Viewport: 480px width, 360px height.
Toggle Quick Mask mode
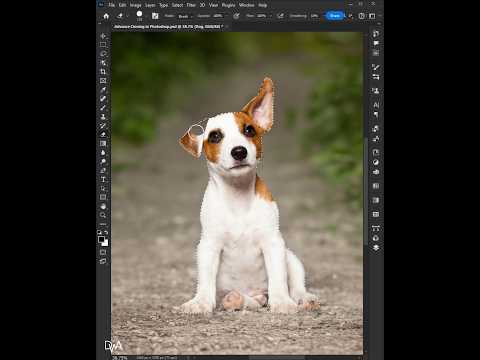tap(103, 252)
